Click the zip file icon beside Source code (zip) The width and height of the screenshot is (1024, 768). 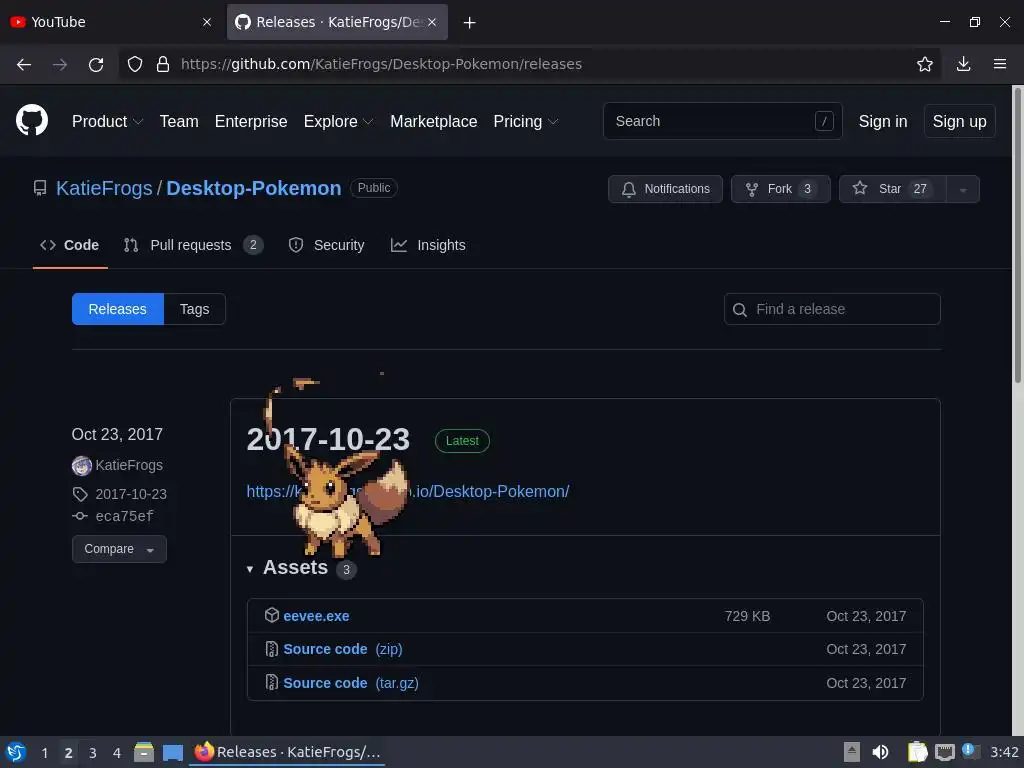point(272,648)
